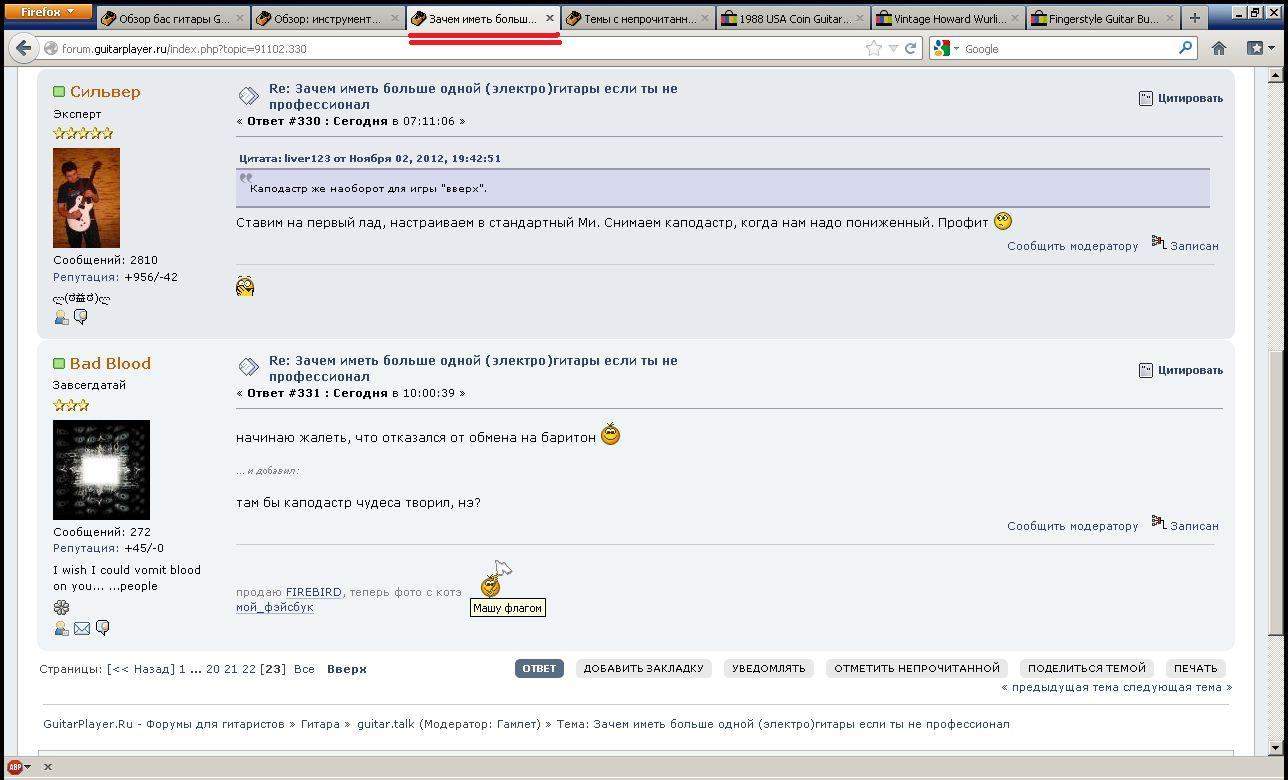Open the Firefox application menu

coord(48,12)
